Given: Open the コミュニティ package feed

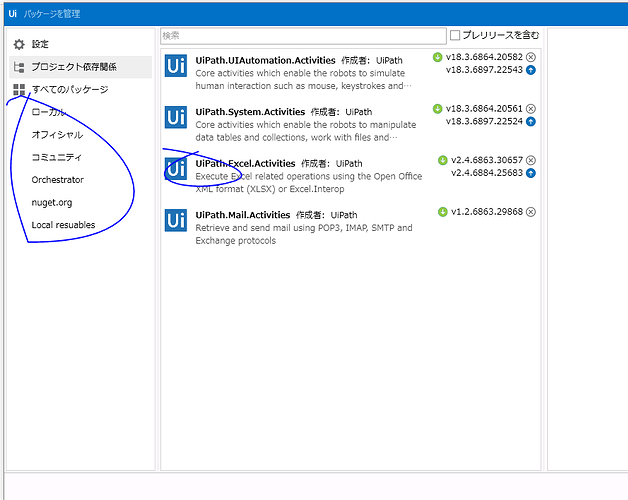Looking at the screenshot, I should [56, 157].
